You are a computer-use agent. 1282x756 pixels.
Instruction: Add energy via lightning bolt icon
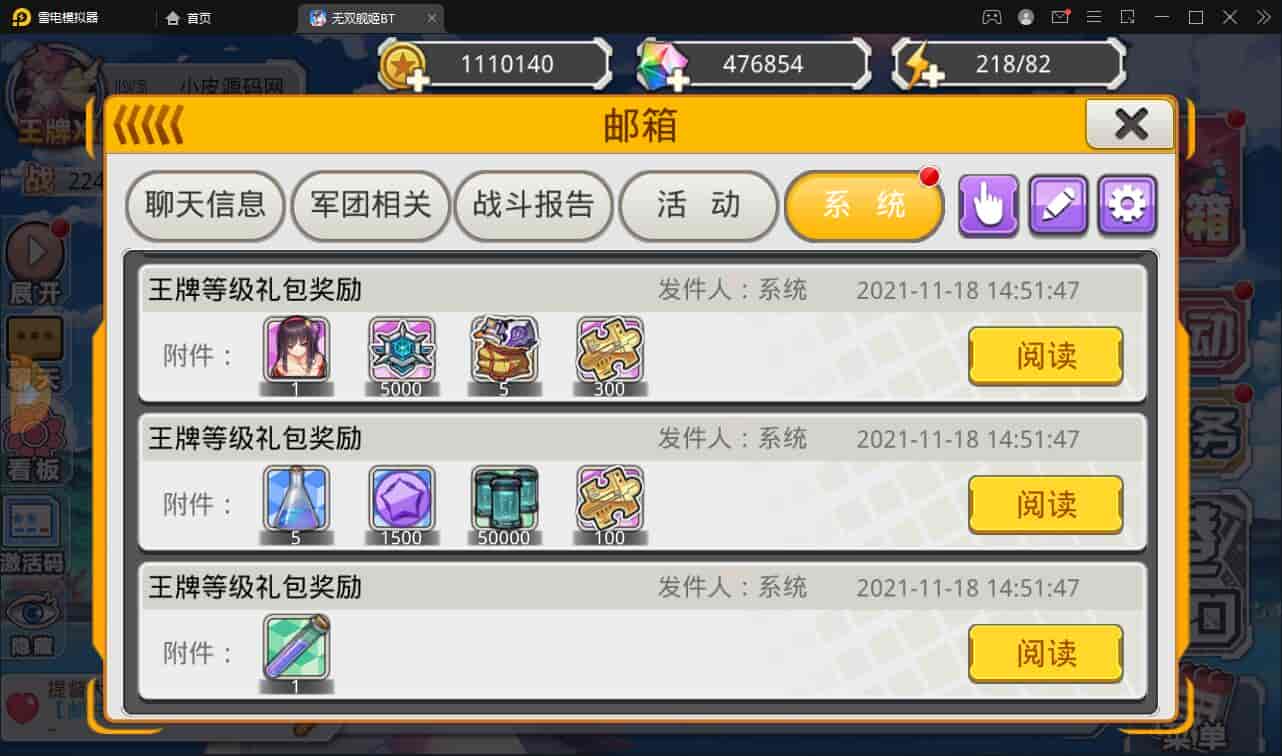(920, 65)
